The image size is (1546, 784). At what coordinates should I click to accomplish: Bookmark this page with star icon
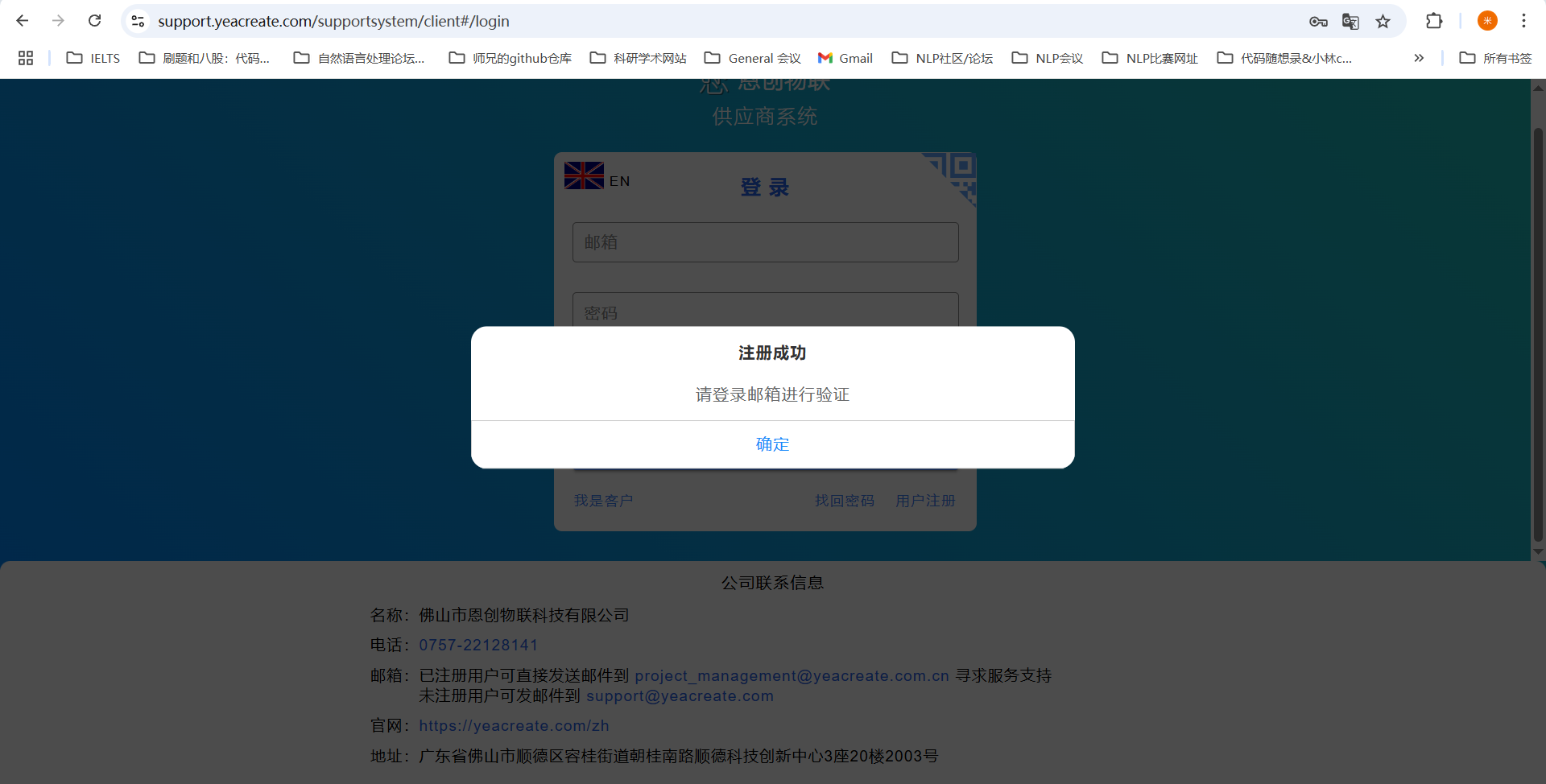1383,22
